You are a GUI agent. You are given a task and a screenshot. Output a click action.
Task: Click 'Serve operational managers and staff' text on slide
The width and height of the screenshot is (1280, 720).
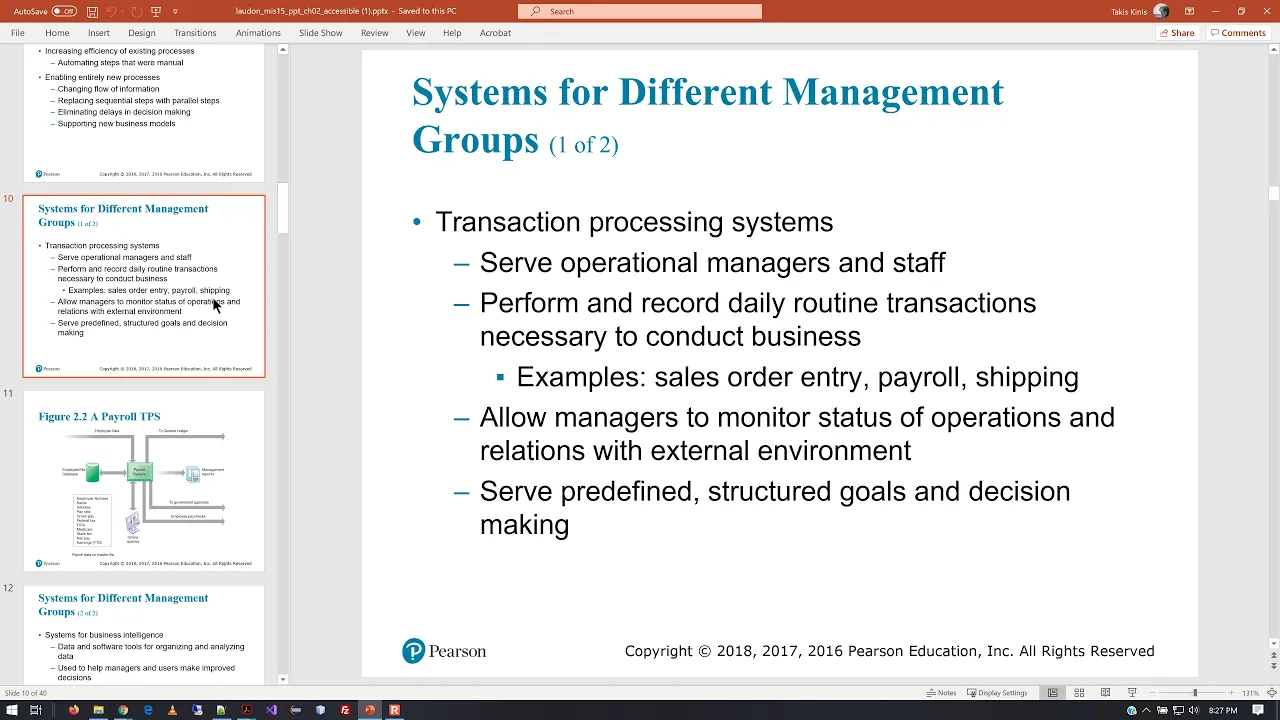point(712,263)
